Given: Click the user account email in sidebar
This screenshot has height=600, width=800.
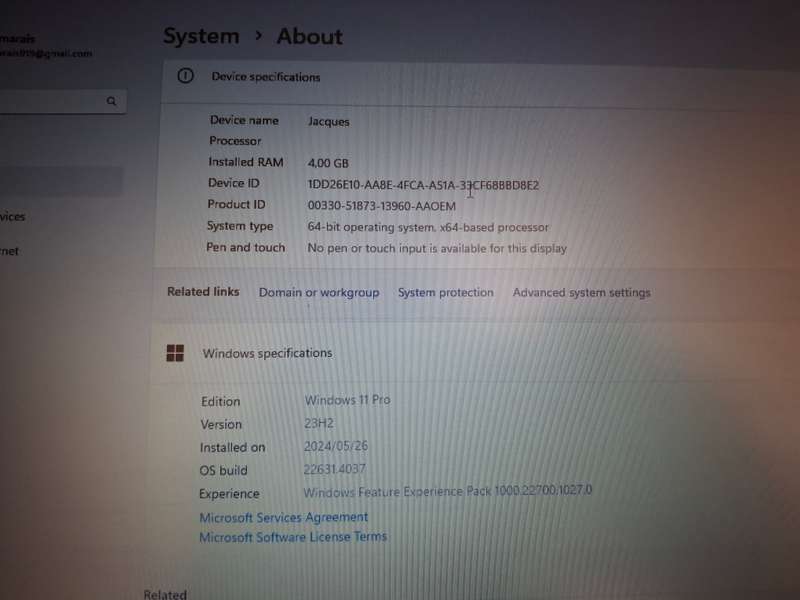Looking at the screenshot, I should (x=46, y=53).
